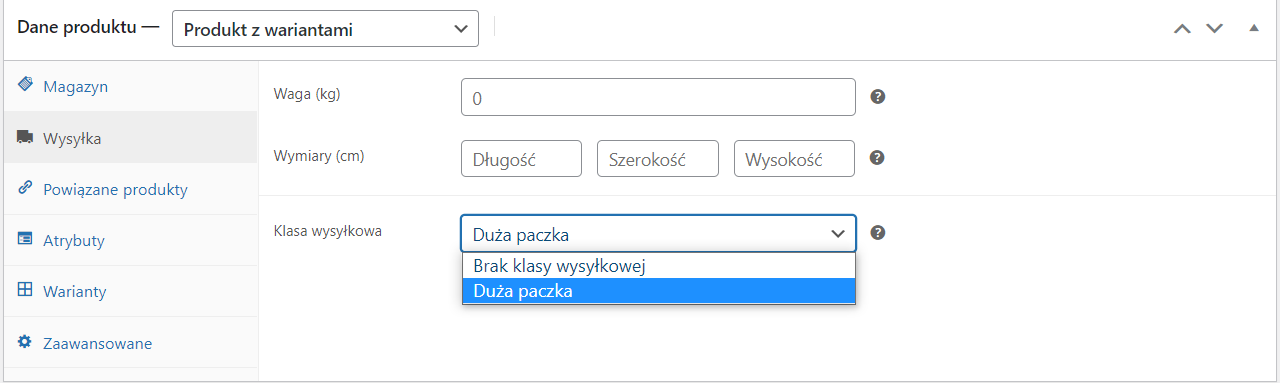Click the Zaawansowane gear icon
The width and height of the screenshot is (1280, 383).
(25, 342)
